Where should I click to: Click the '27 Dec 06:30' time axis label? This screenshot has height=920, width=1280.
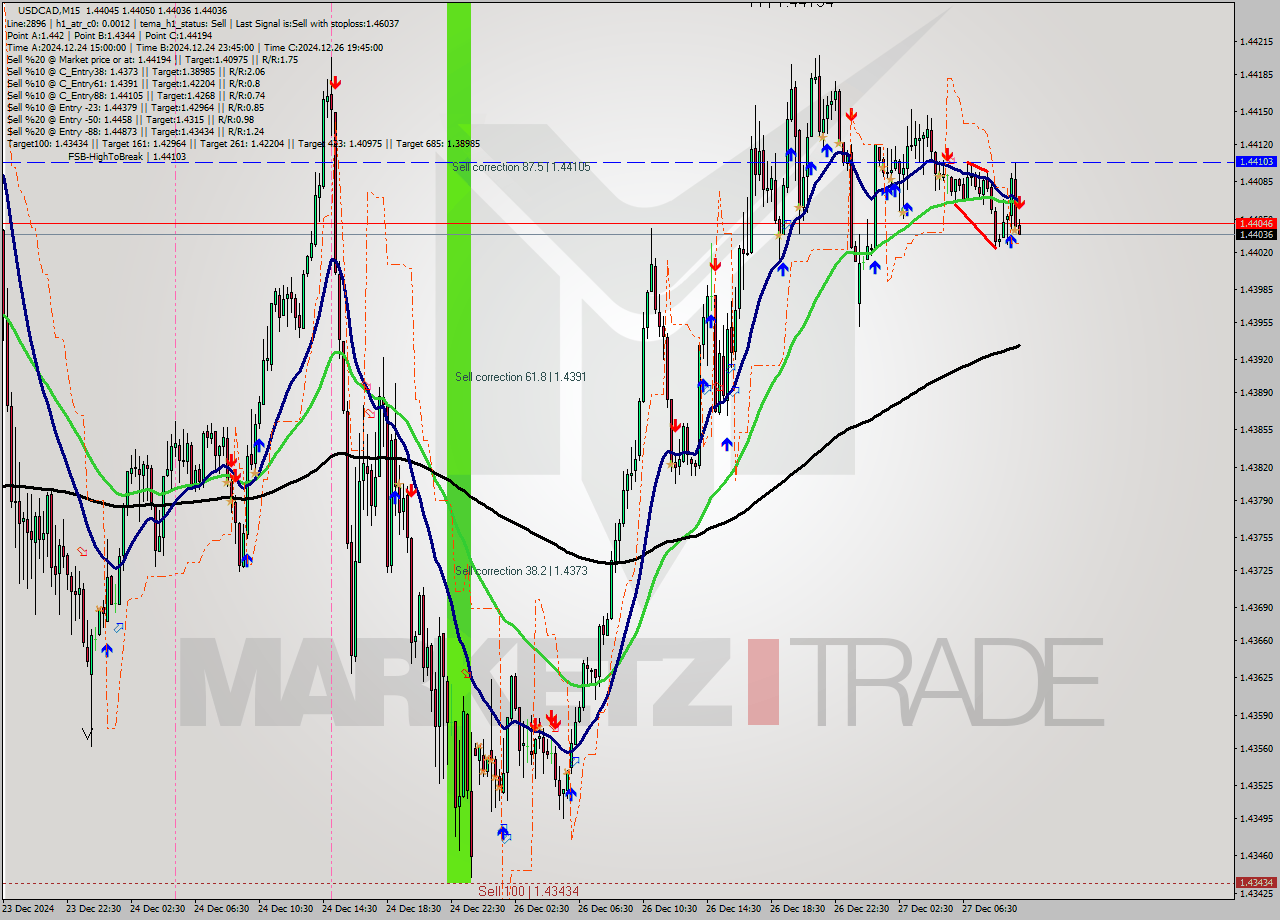(990, 909)
